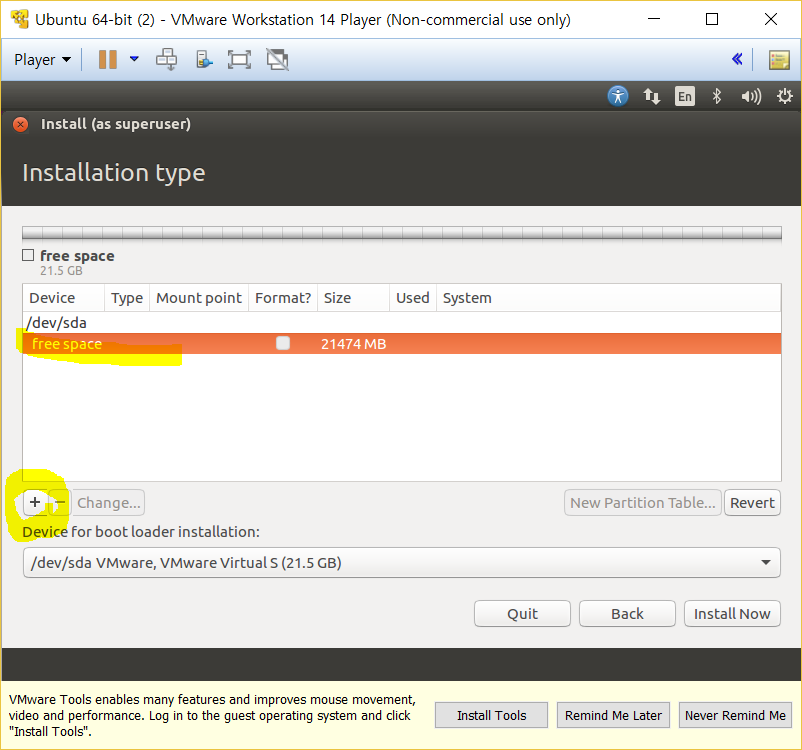Screen dimensions: 802x750
Task: Click the pause/suspend virtual machine icon
Action: 108,60
